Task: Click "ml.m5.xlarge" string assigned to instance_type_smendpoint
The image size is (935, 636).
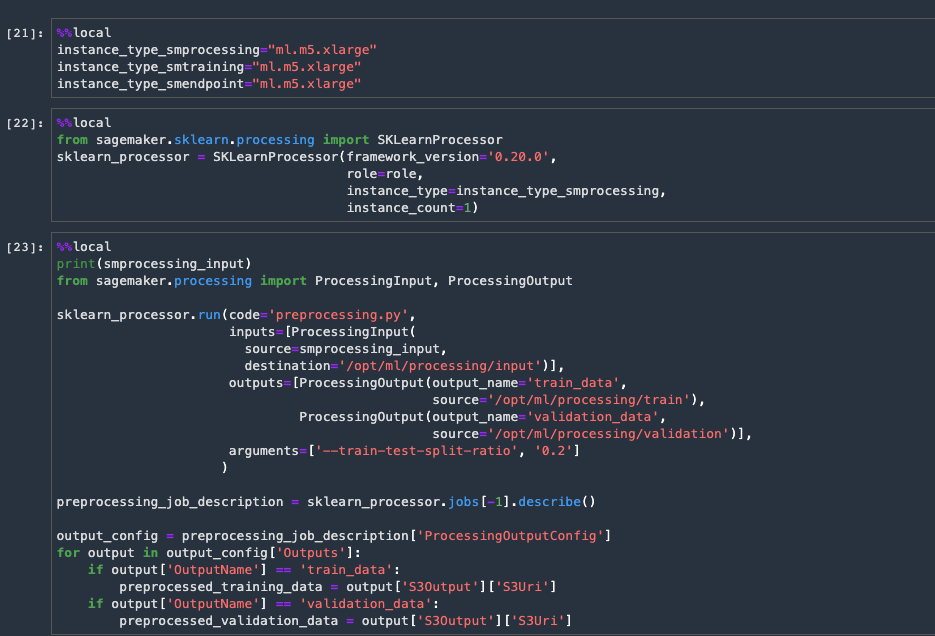Action: [306, 84]
